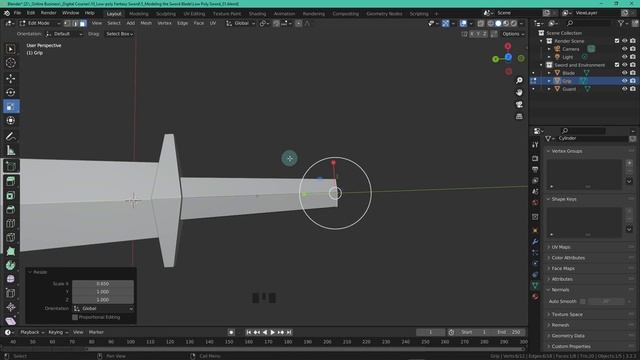Open the Render properties tab icon
Image resolution: width=640 pixels, height=360 pixels.
coord(535,158)
